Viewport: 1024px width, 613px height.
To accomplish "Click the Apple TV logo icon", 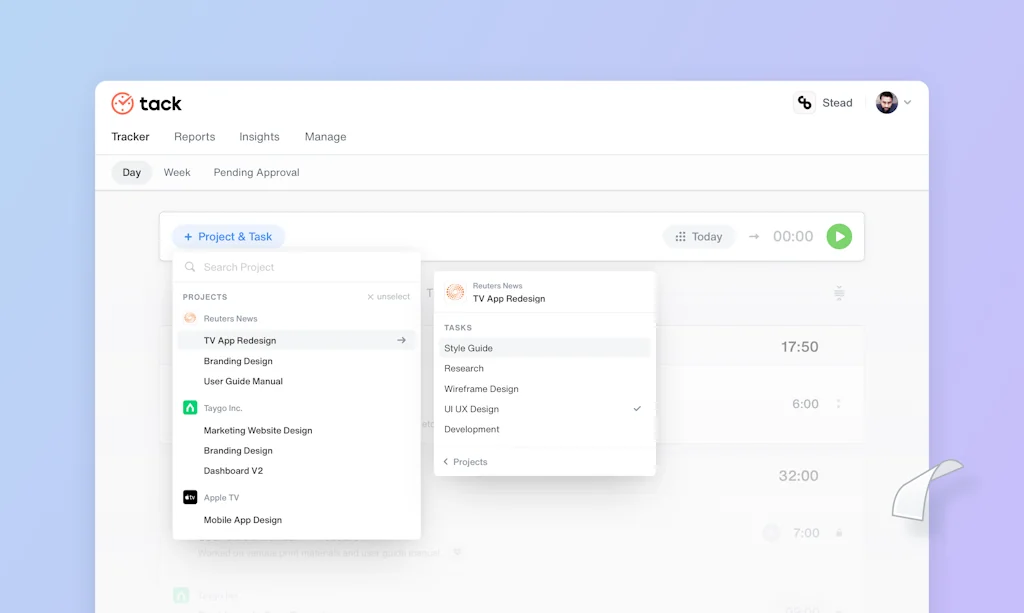I will click(x=190, y=497).
